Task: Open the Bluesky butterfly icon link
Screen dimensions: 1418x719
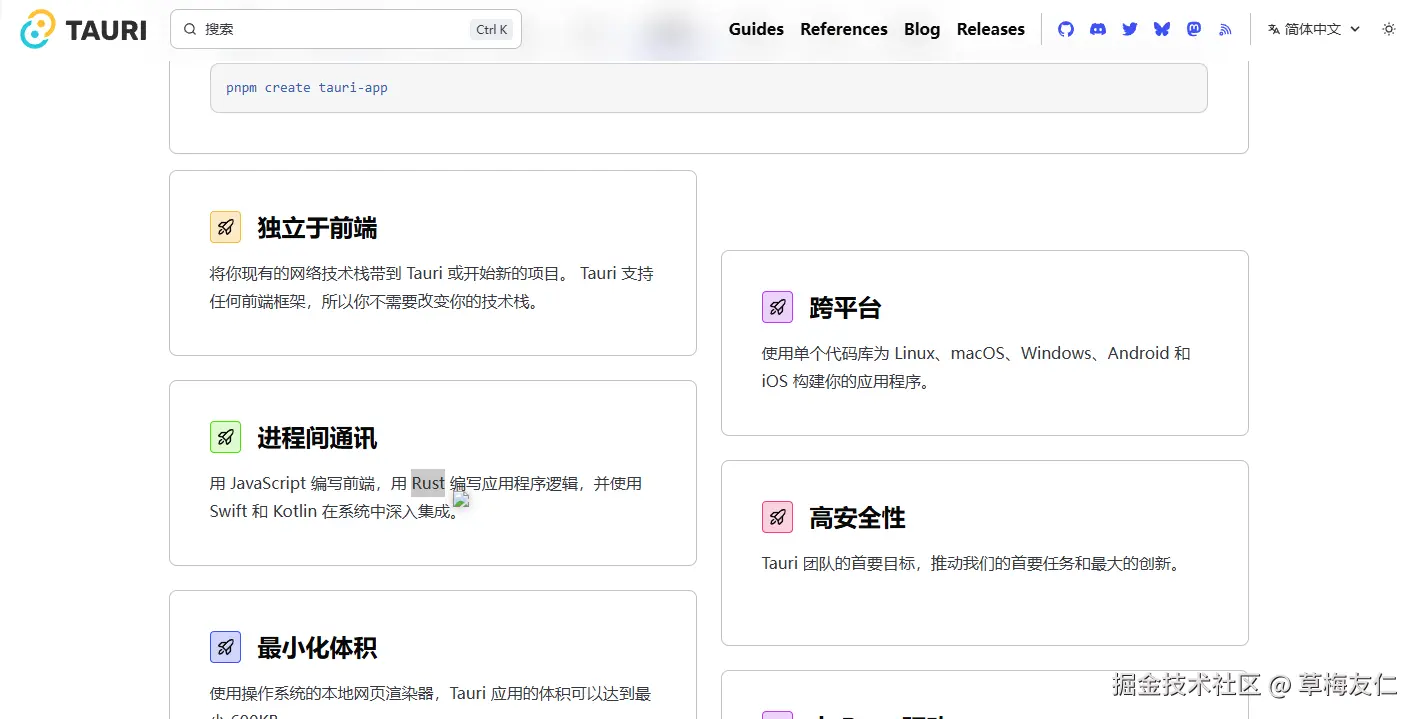Action: coord(1162,29)
